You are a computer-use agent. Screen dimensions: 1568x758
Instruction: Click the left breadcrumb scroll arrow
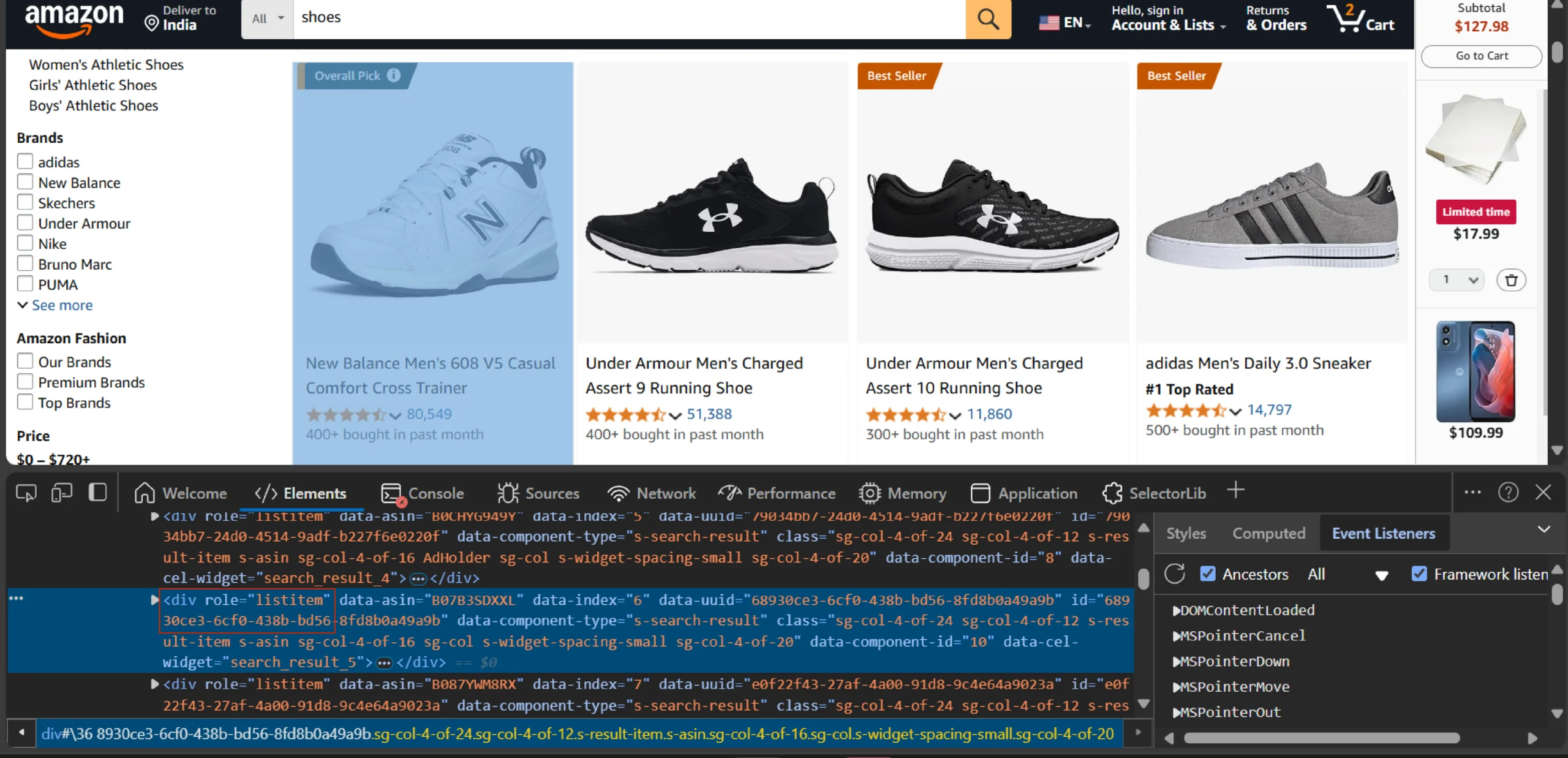coord(21,732)
